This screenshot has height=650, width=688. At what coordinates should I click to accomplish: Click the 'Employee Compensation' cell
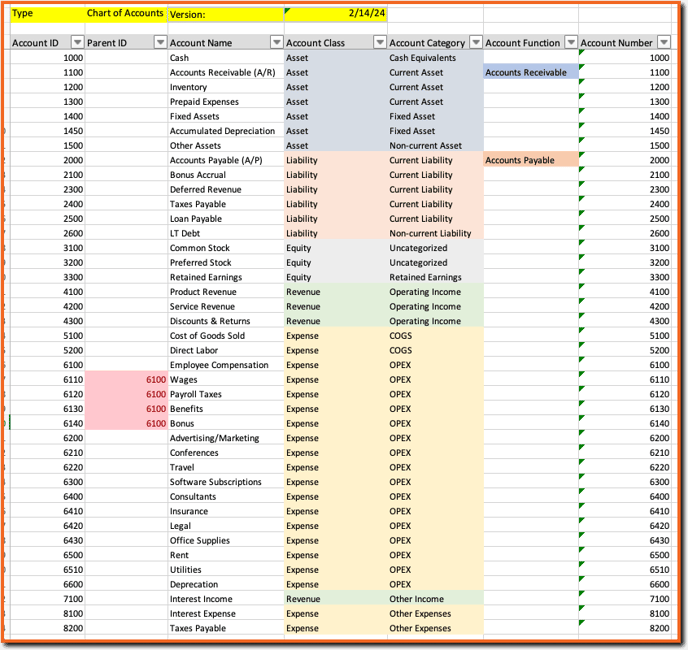[x=226, y=365]
